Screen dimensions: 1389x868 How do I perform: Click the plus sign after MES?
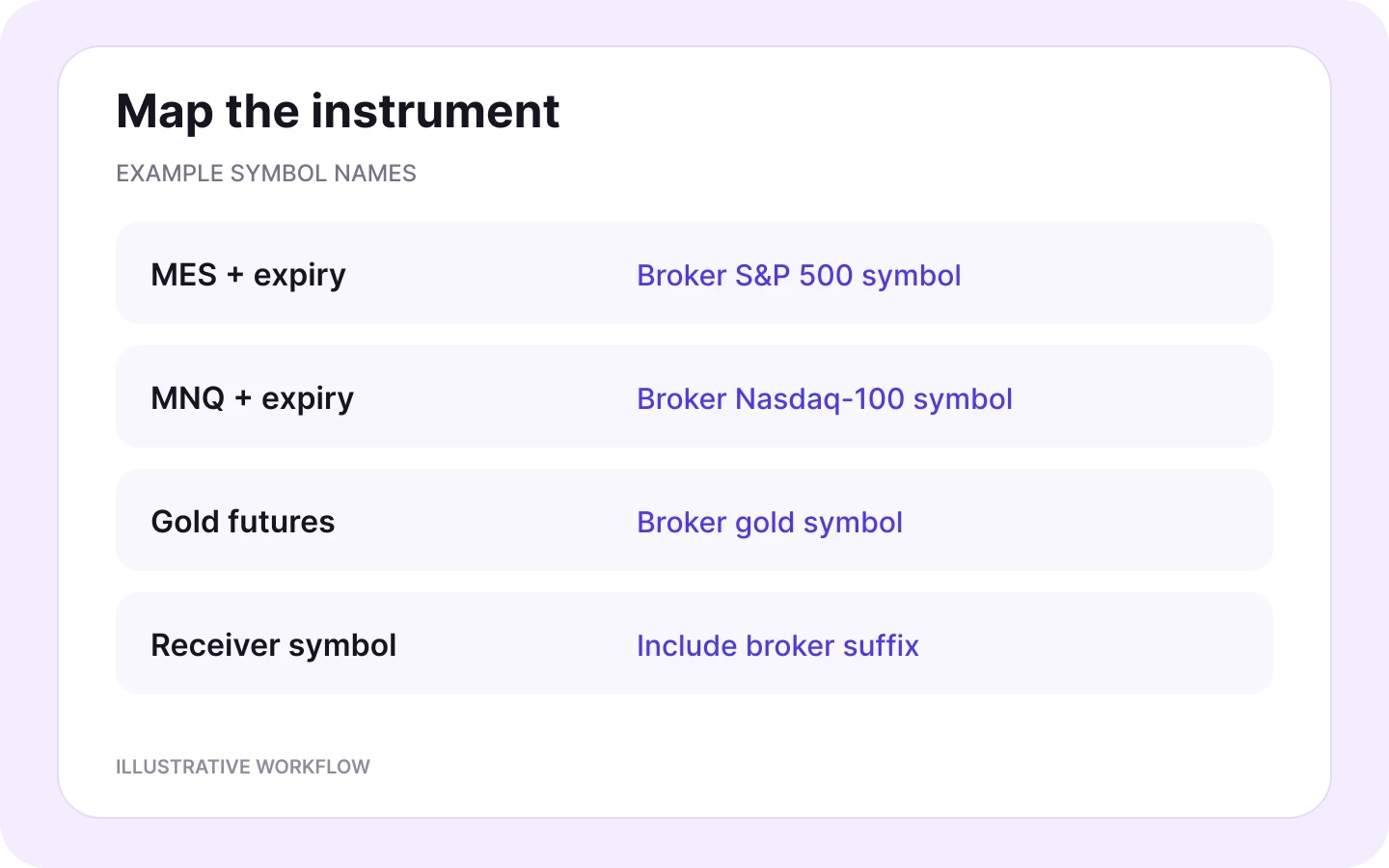[x=235, y=276]
